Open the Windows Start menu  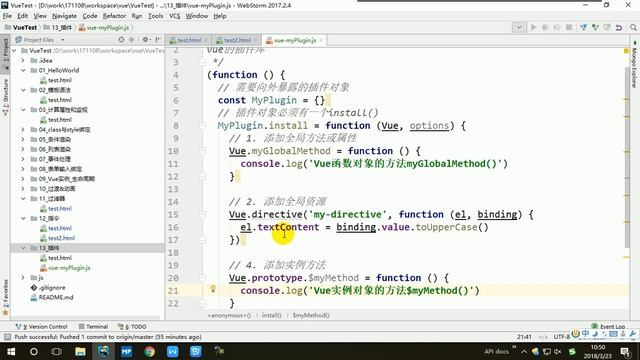tap(11, 351)
